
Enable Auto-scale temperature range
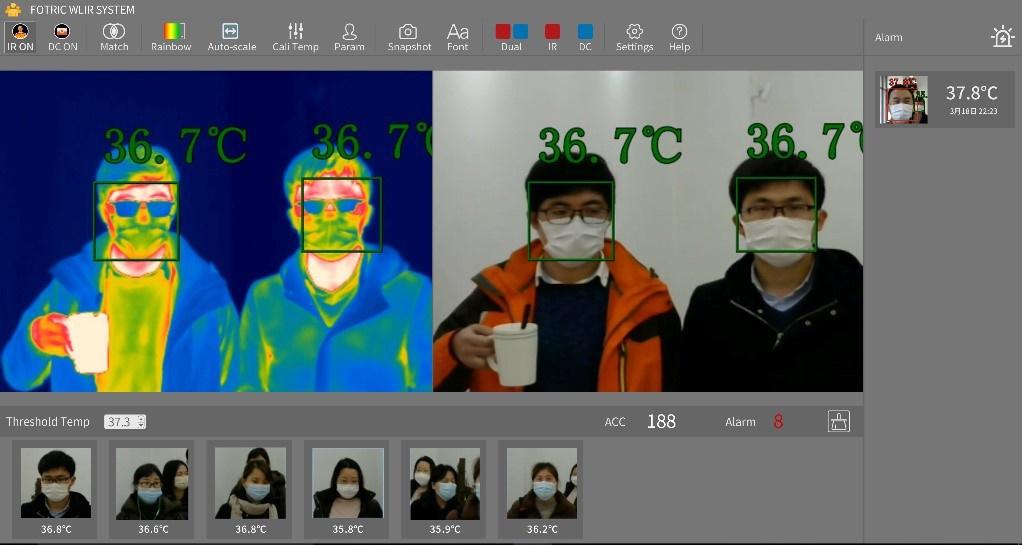(231, 37)
